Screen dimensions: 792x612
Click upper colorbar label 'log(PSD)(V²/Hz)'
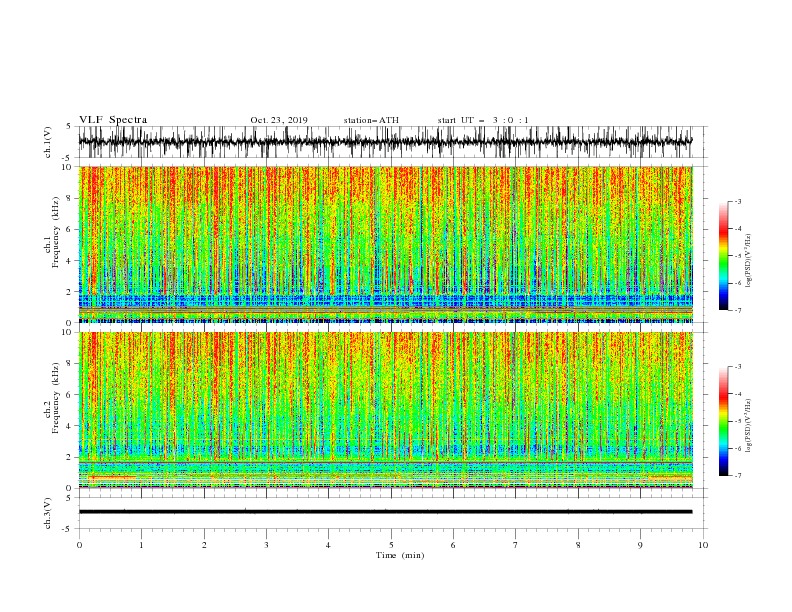[748, 261]
